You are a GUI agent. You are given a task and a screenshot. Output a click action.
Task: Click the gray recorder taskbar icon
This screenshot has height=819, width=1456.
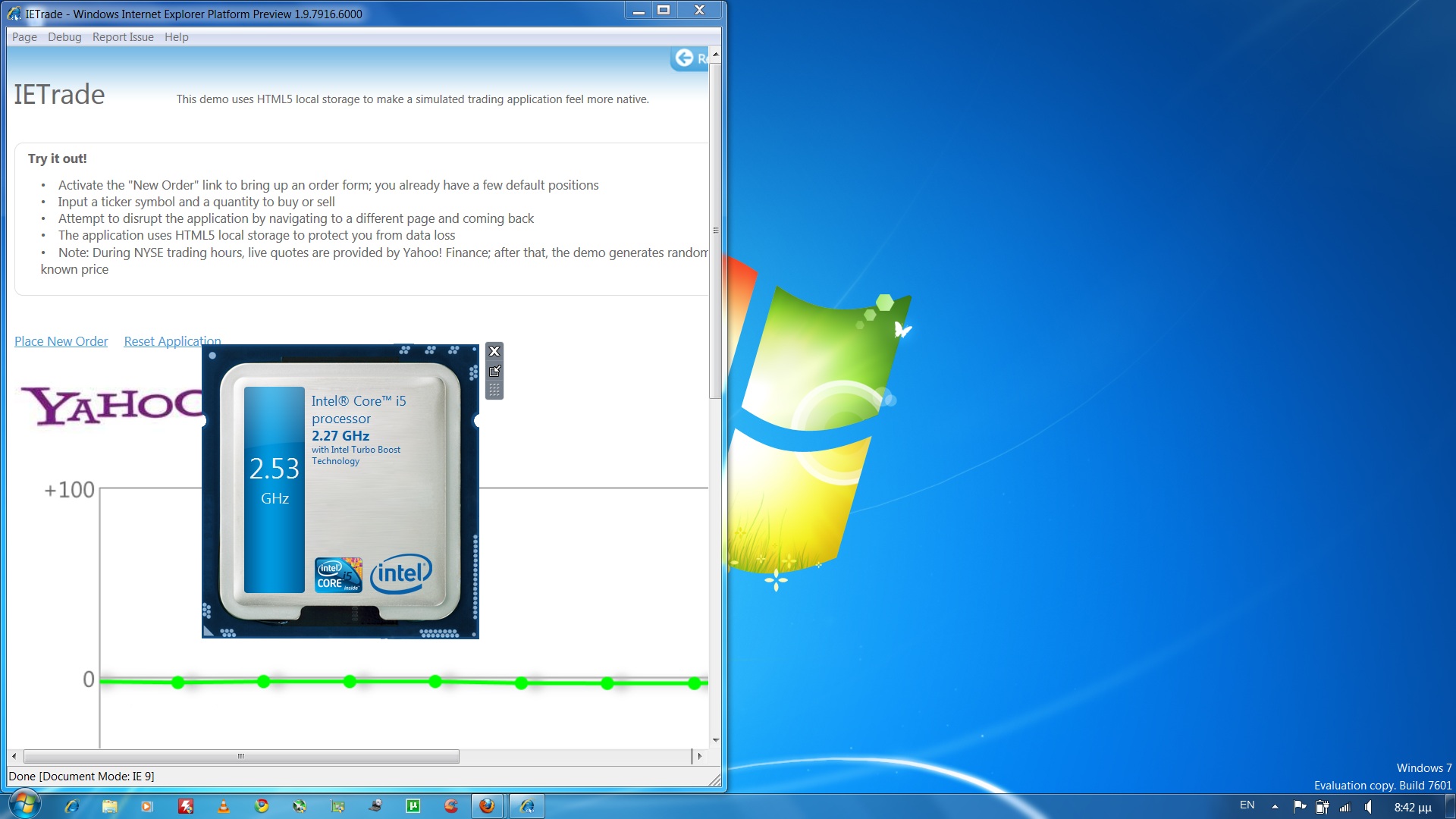pos(375,806)
